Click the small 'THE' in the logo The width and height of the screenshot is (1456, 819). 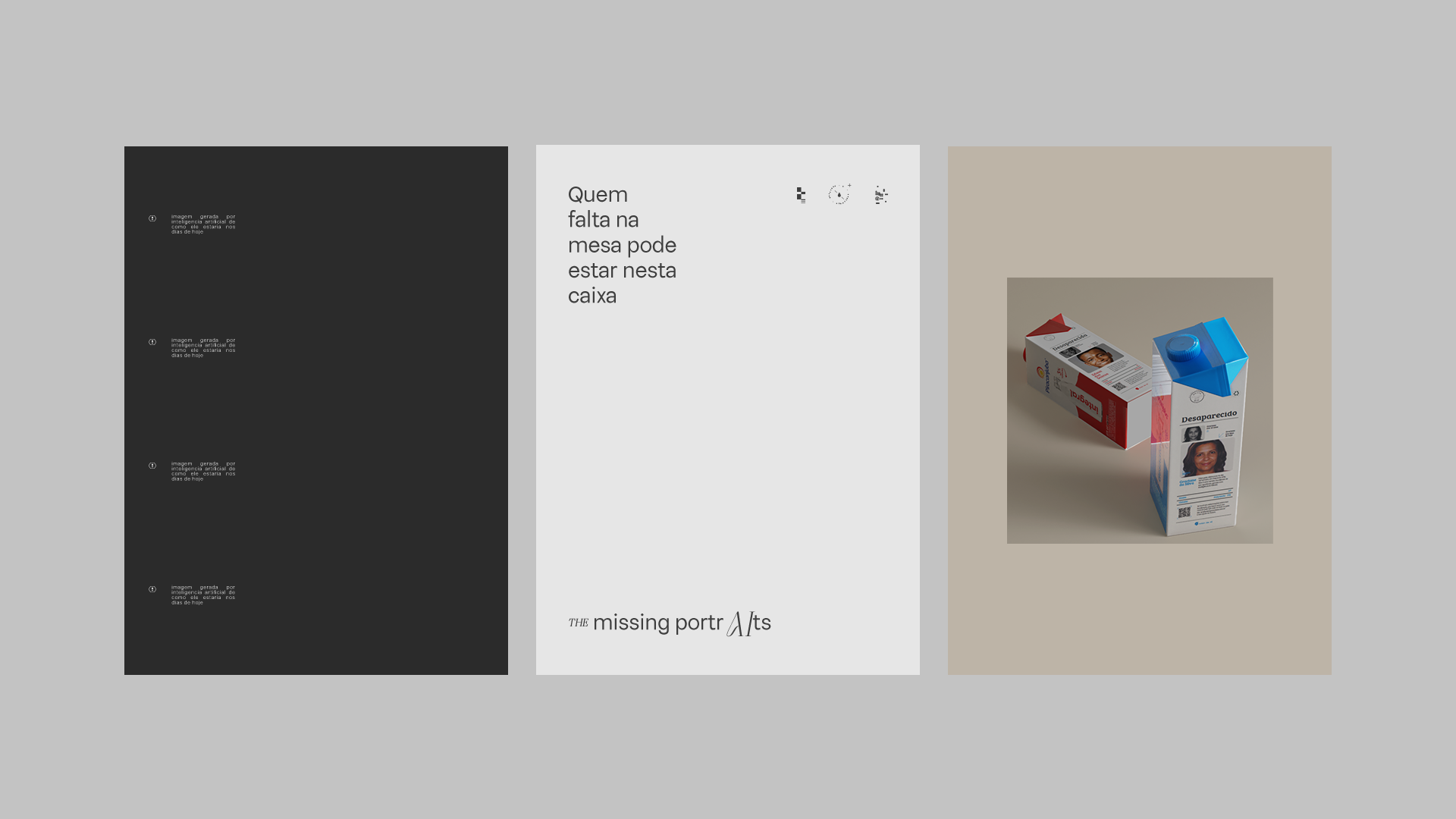click(578, 623)
